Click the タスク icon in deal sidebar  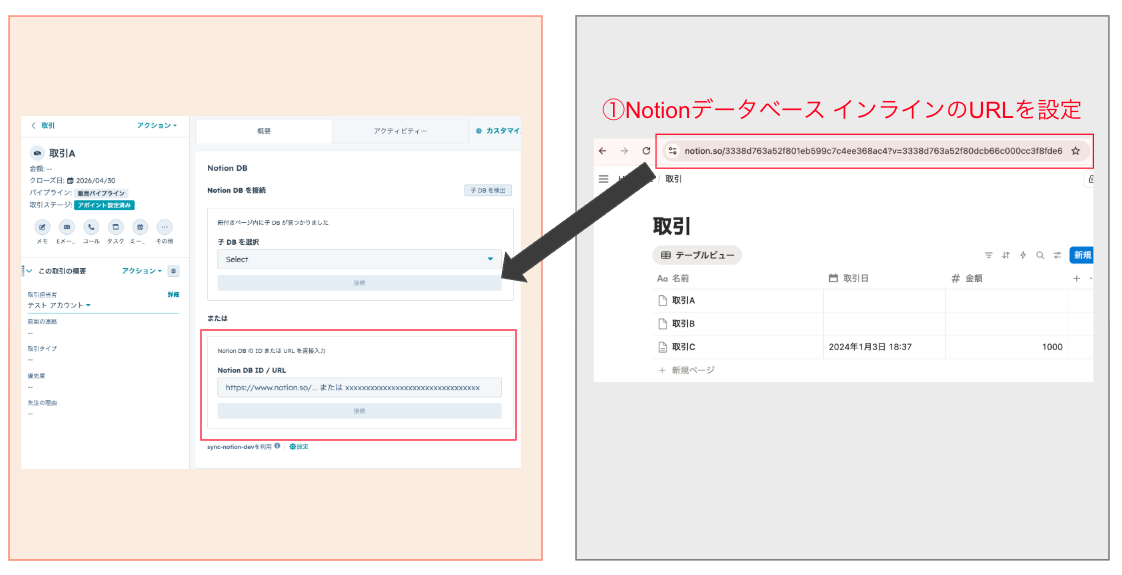click(115, 227)
